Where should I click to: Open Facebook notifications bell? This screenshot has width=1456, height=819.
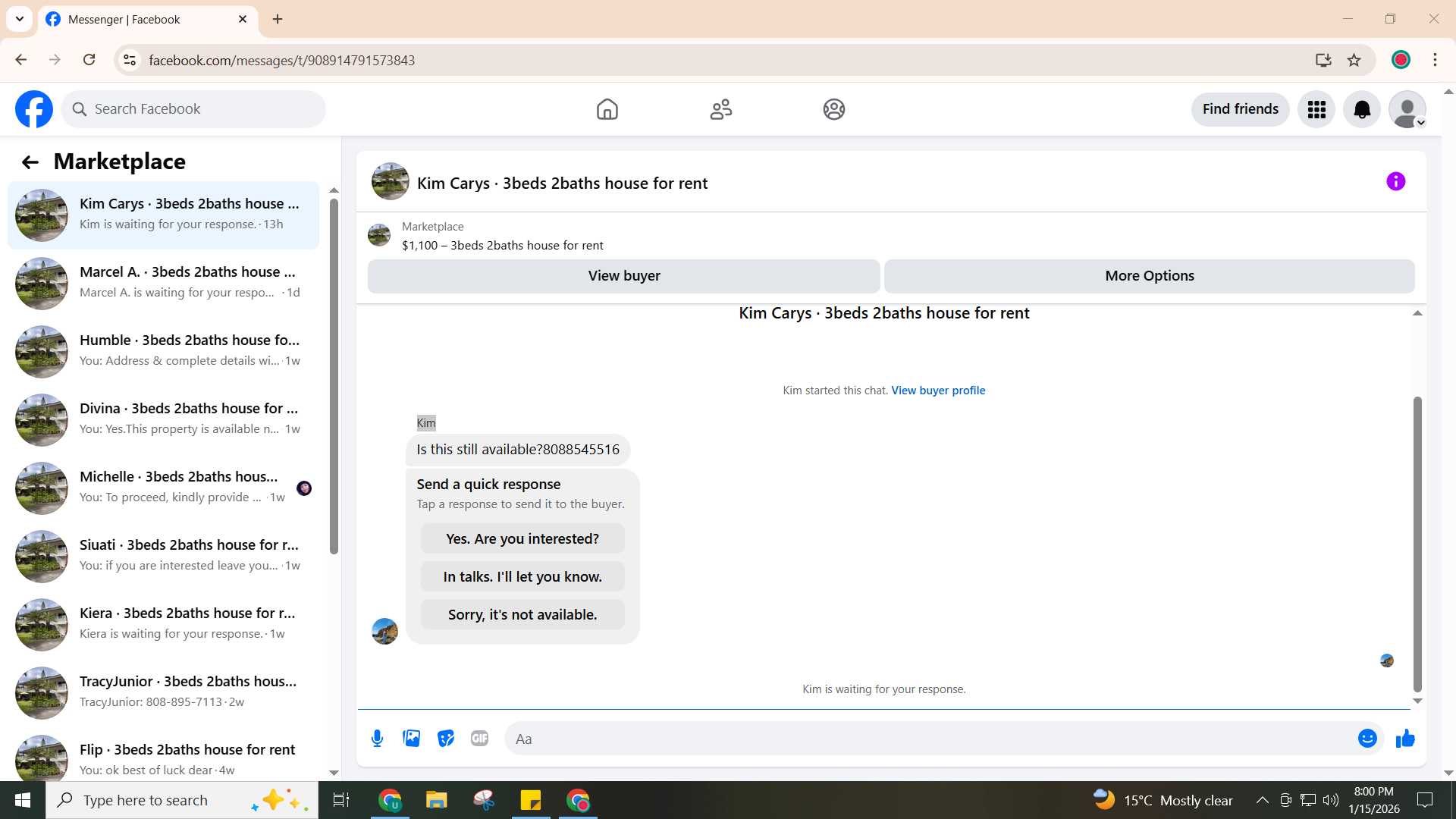pos(1362,109)
